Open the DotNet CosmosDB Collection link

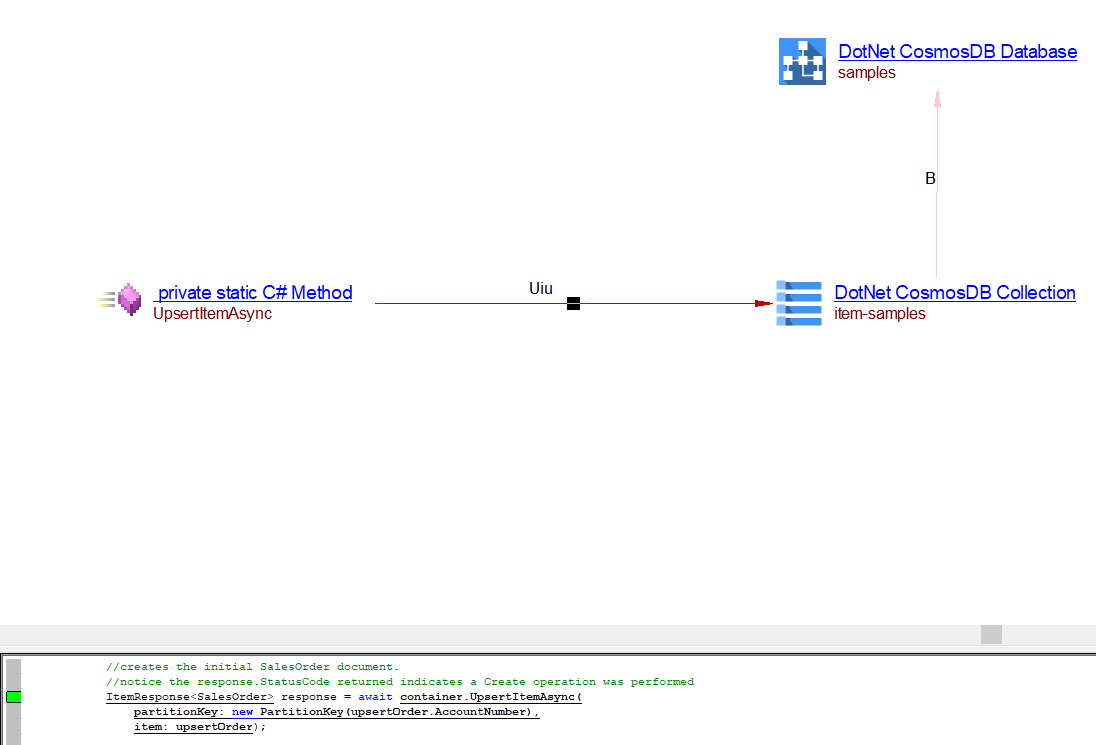point(954,293)
